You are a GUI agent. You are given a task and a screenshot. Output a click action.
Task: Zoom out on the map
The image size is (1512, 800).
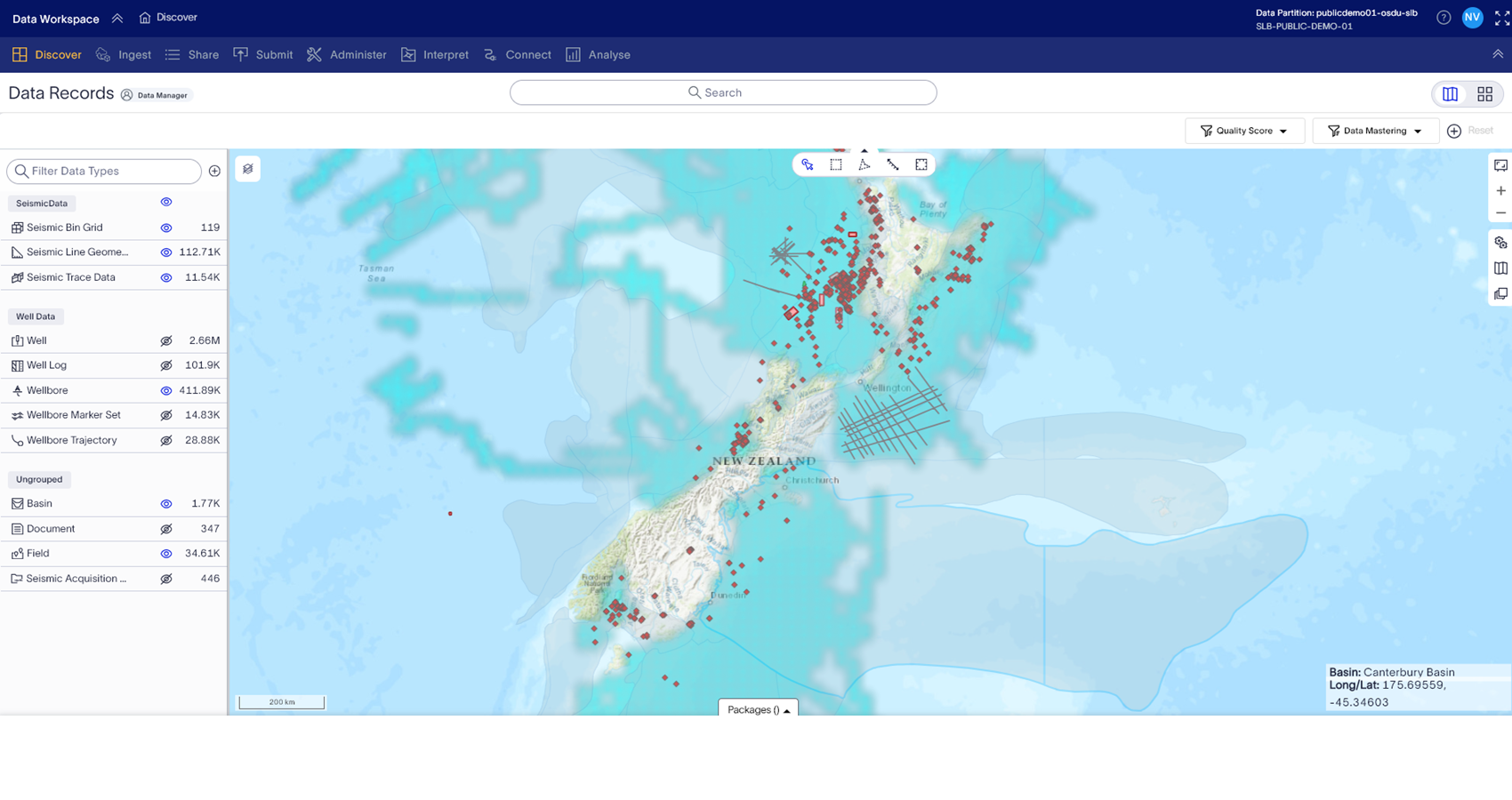pyautogui.click(x=1500, y=213)
